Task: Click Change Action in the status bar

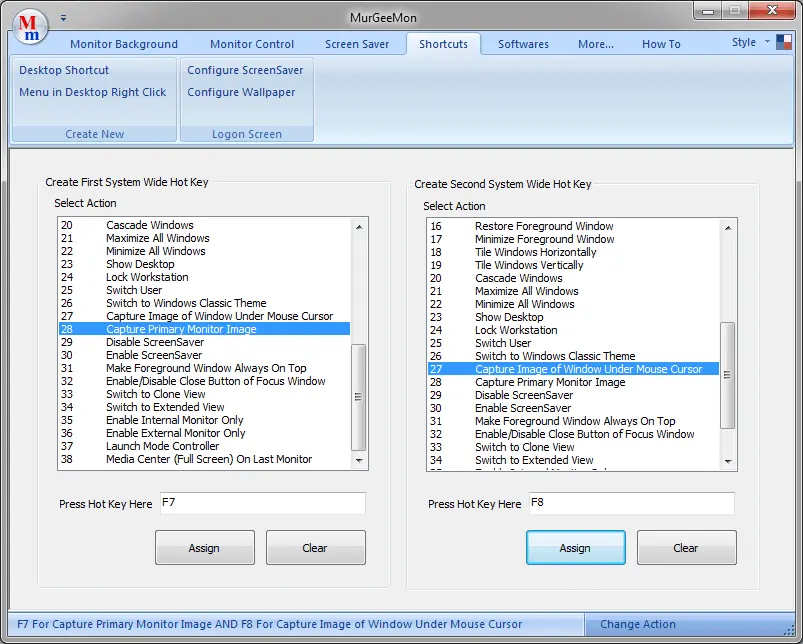Action: coord(638,624)
